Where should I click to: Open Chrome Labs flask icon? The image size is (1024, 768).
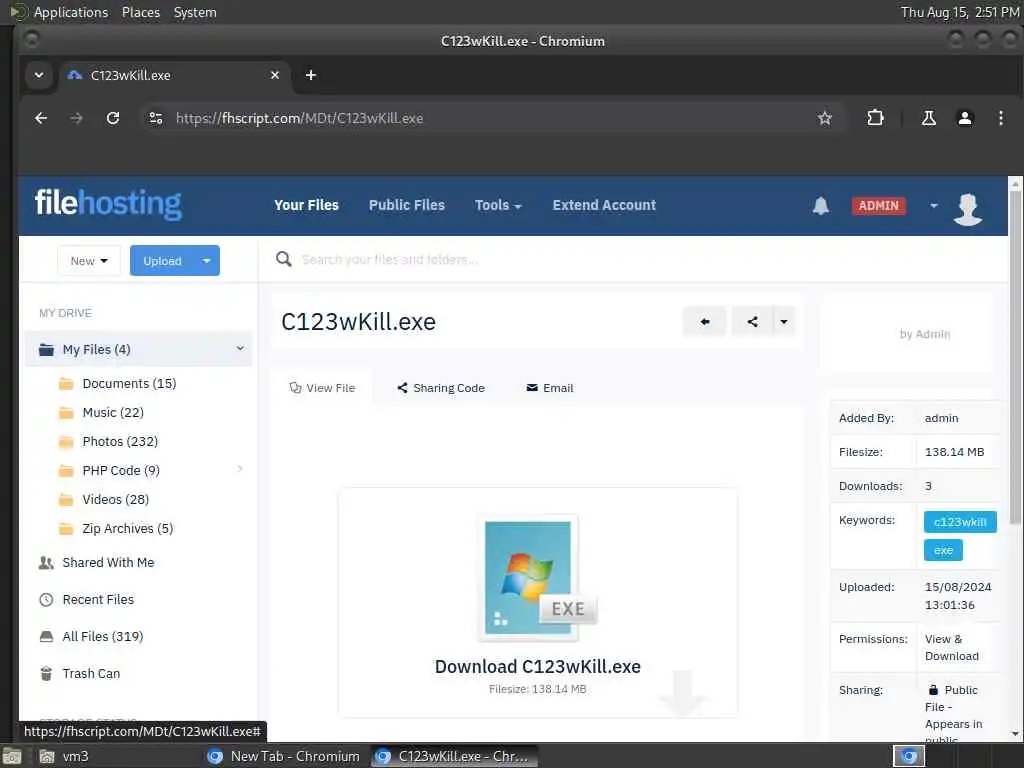point(929,118)
